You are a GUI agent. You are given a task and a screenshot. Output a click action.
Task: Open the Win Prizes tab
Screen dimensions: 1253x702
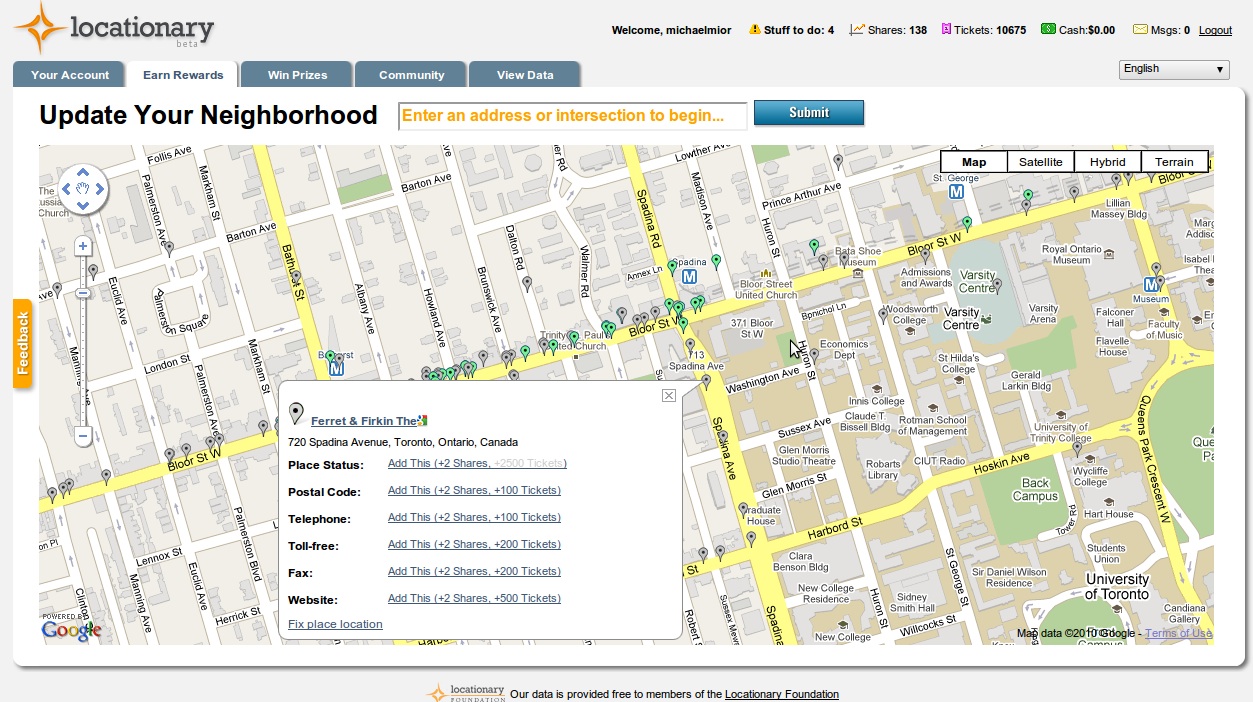pos(297,75)
